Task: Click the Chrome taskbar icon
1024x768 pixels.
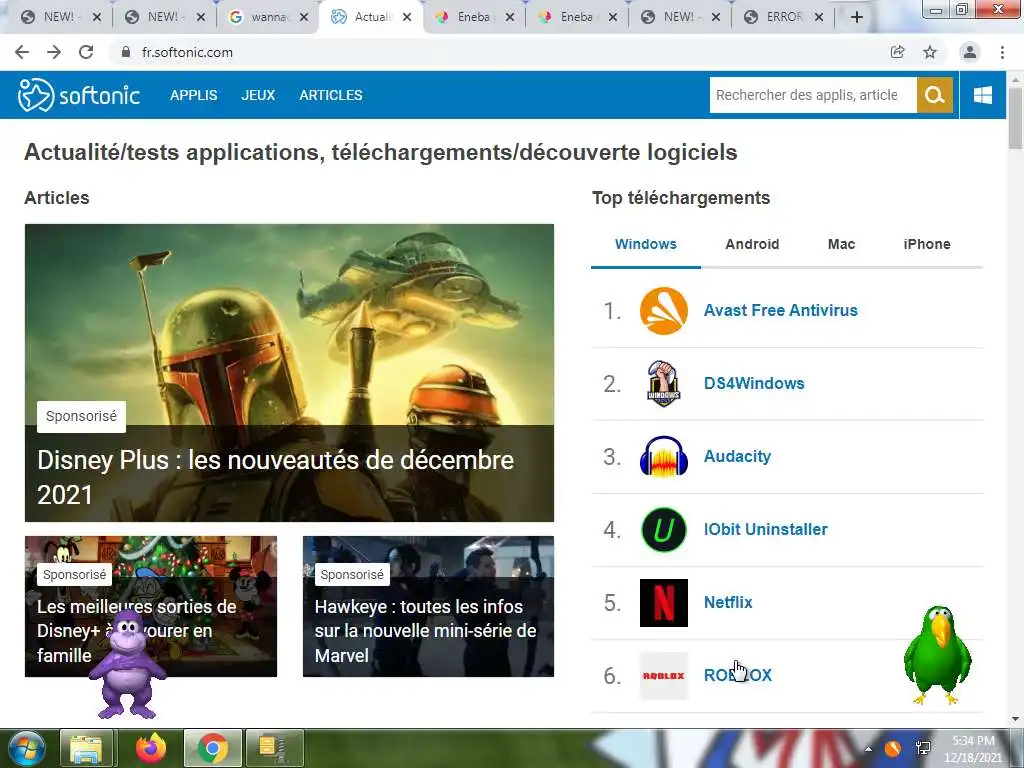Action: (x=212, y=748)
